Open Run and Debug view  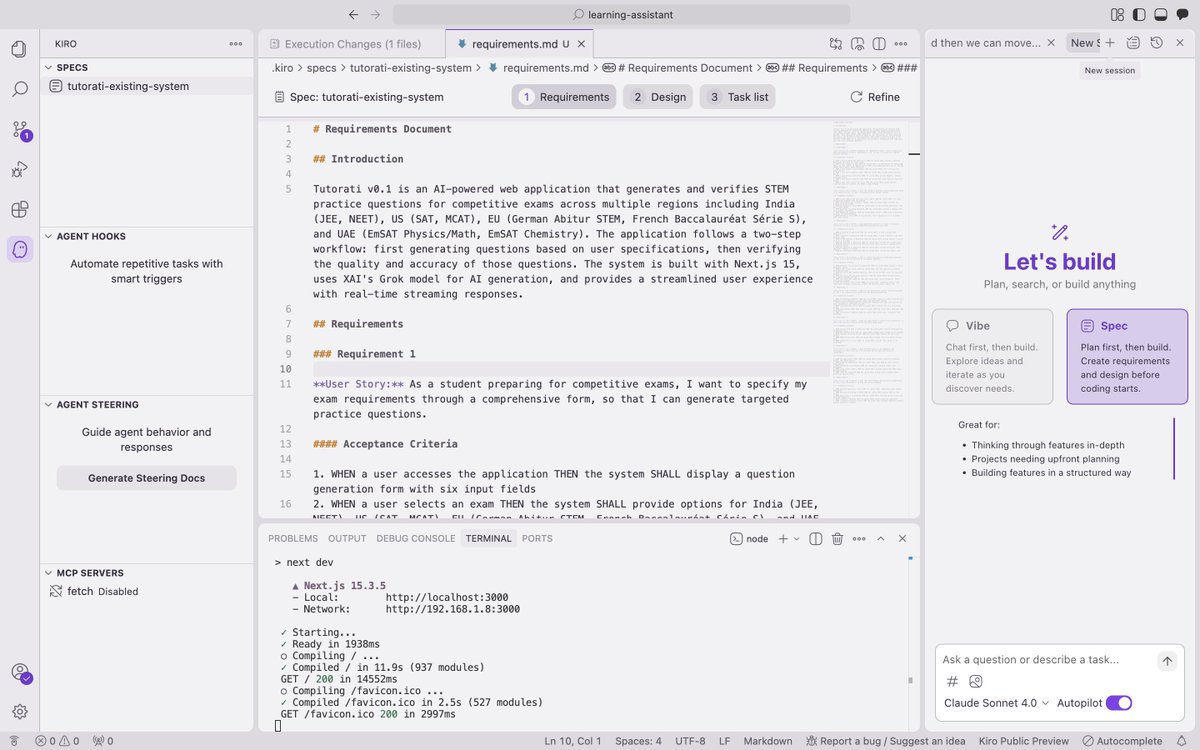pos(19,169)
